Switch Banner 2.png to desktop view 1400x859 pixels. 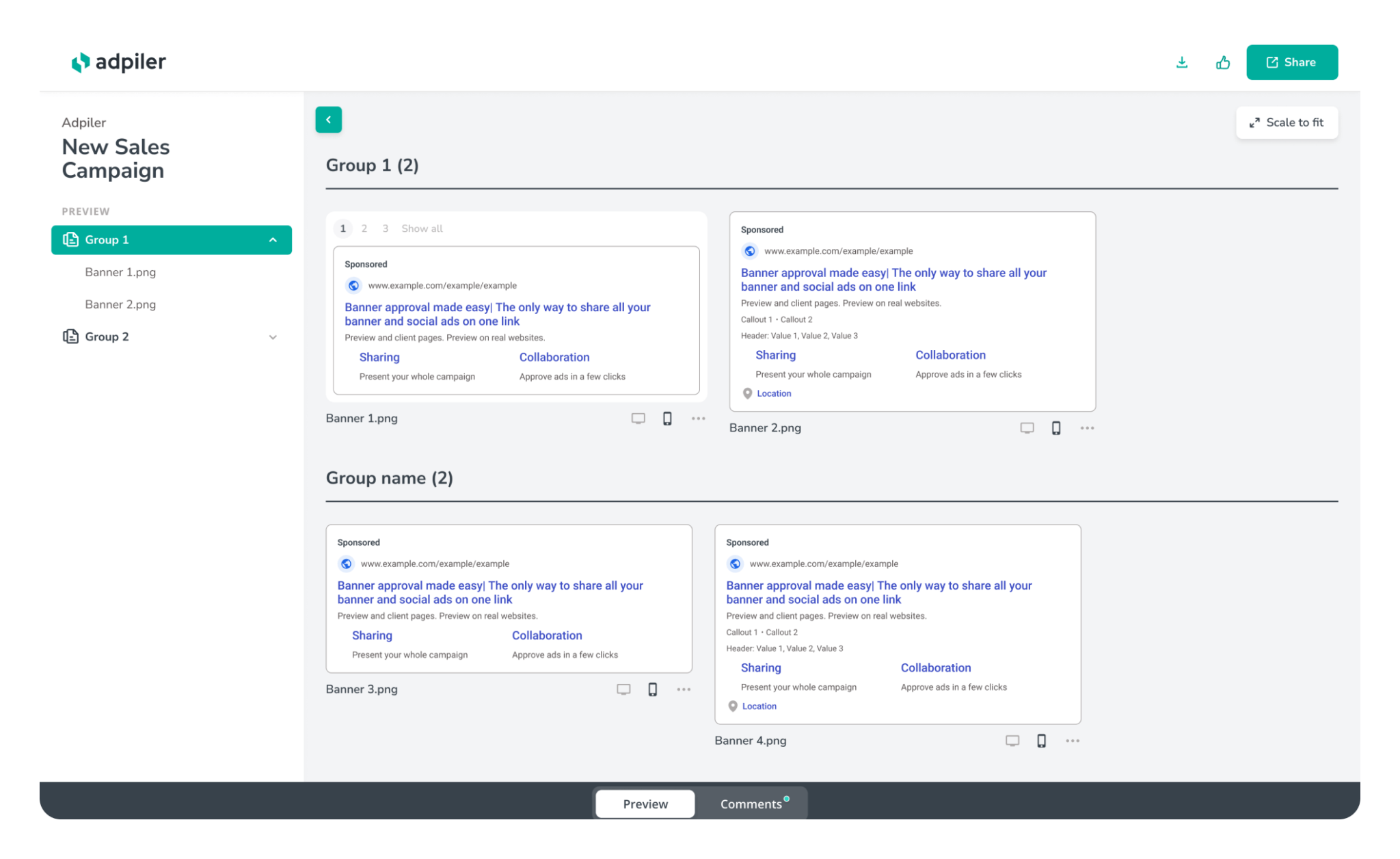tap(1027, 428)
